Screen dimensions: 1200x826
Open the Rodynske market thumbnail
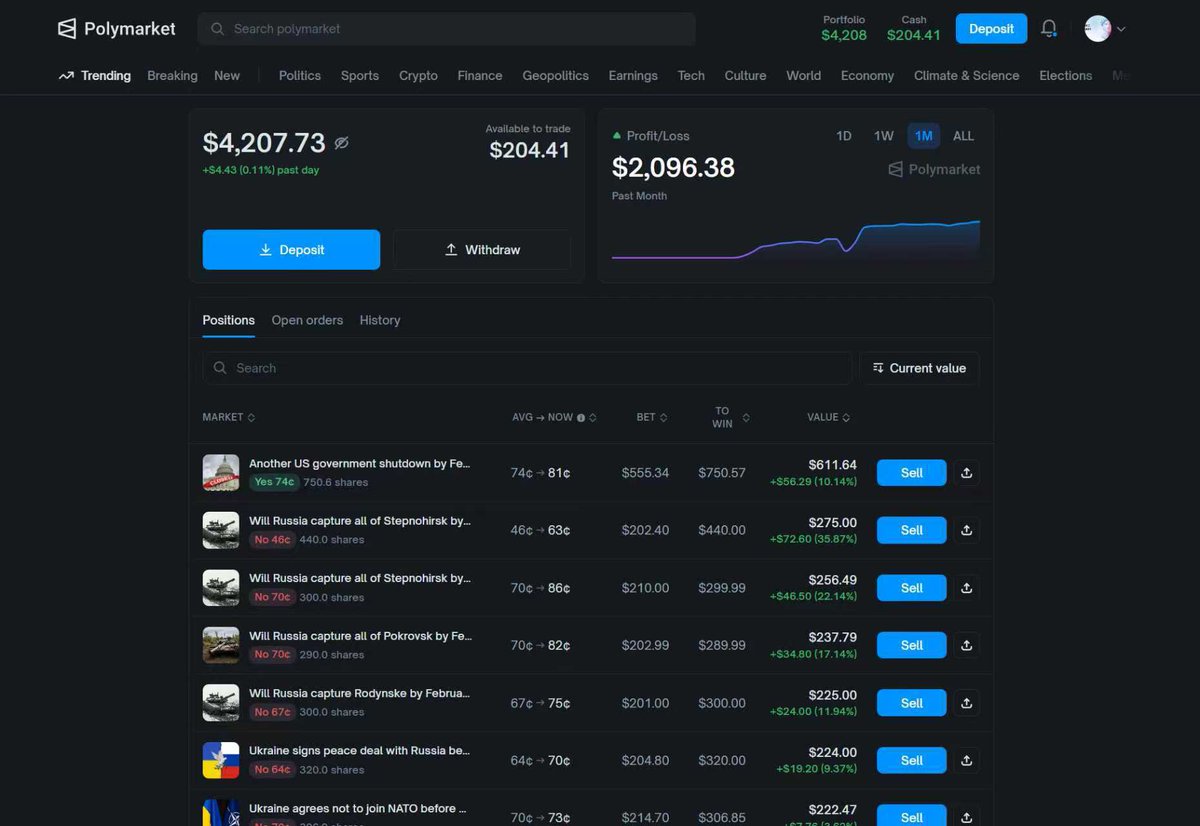tap(221, 703)
